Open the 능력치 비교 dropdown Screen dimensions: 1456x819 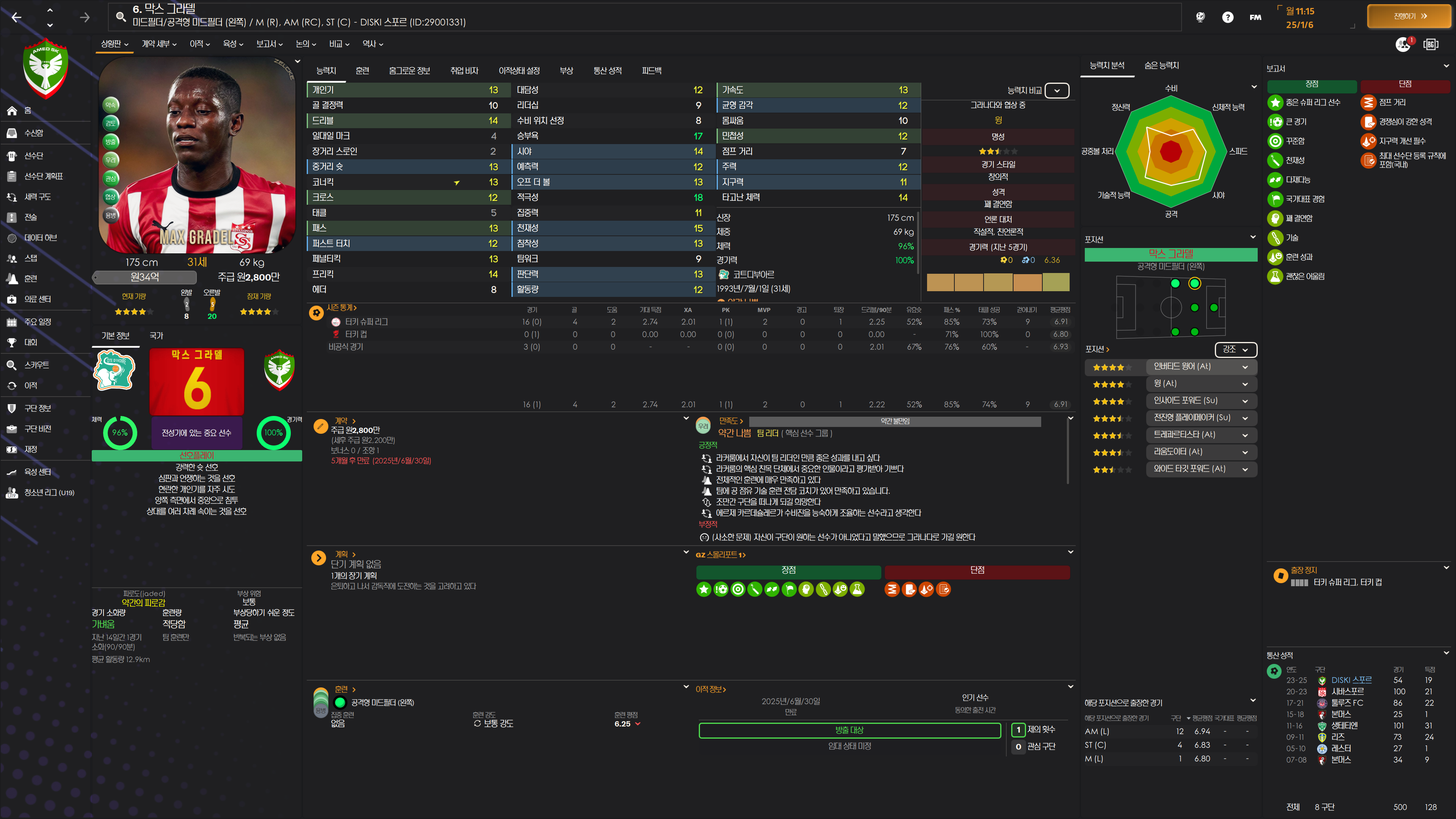coord(1056,91)
